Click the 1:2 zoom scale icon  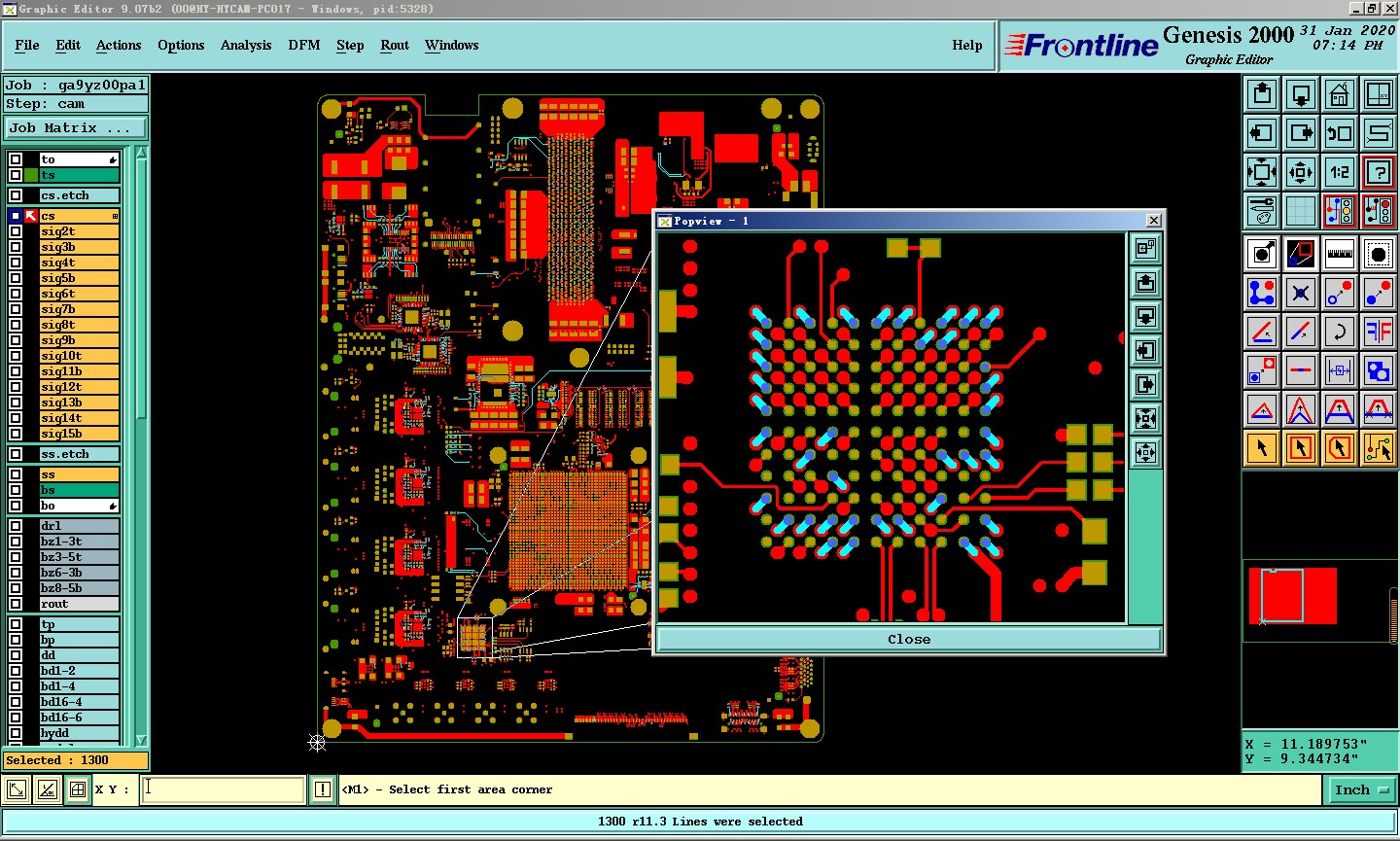[x=1340, y=172]
